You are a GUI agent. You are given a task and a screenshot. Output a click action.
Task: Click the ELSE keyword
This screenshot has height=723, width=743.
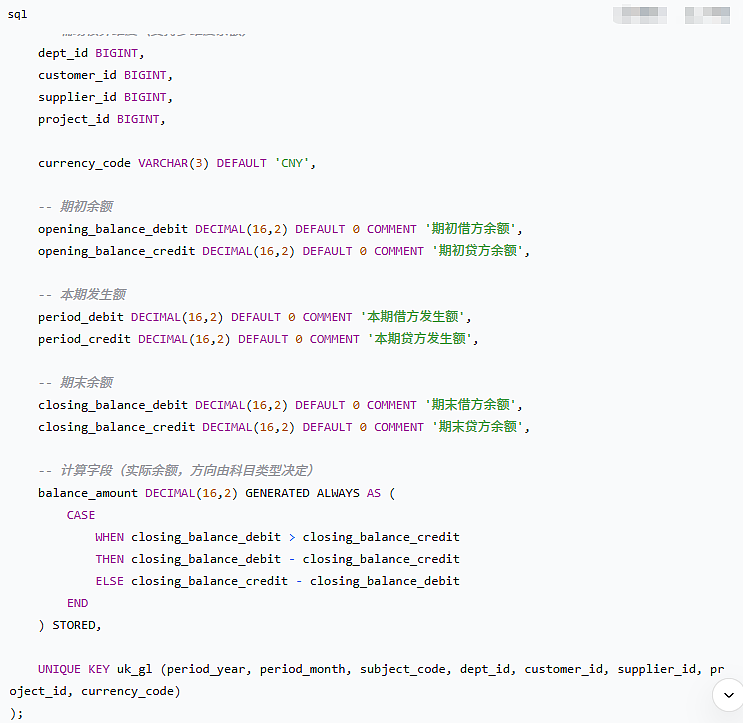tap(109, 581)
